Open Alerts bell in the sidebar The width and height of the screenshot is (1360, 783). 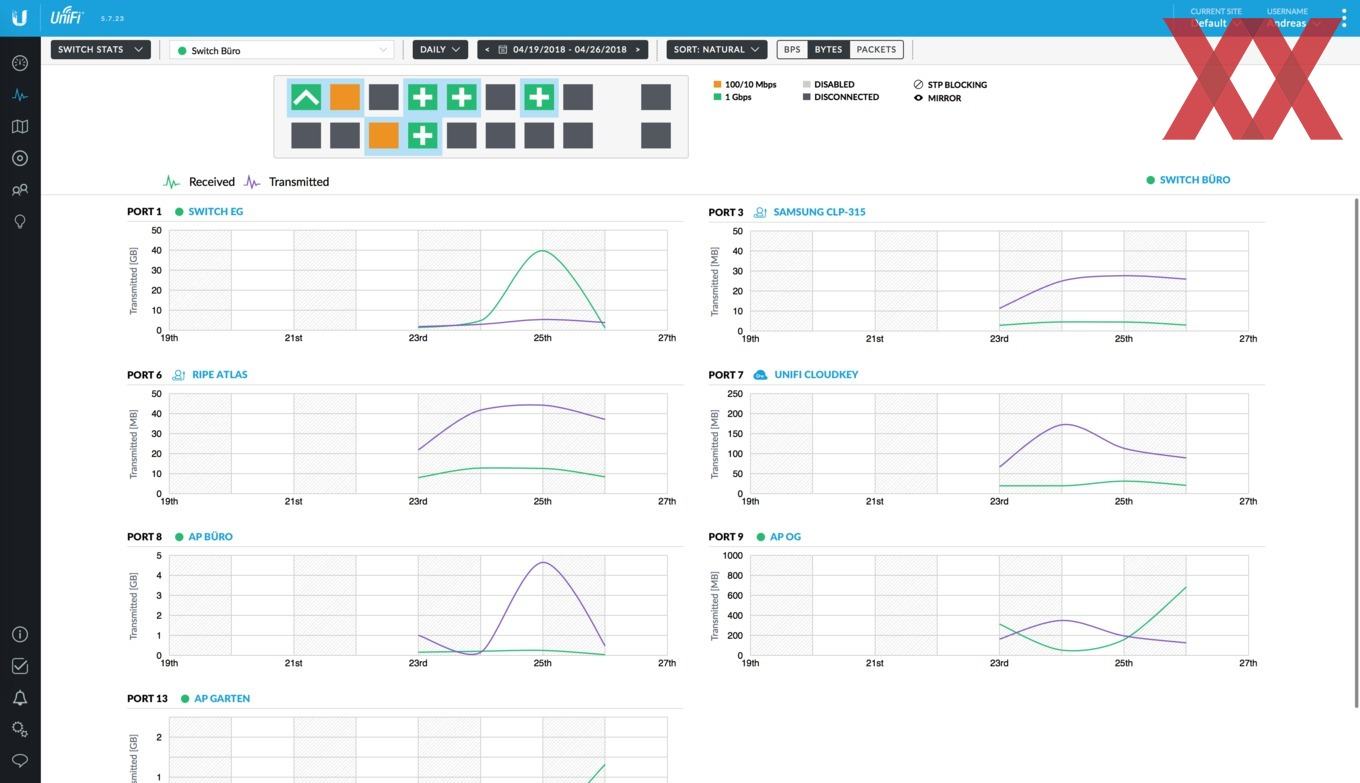tap(20, 698)
